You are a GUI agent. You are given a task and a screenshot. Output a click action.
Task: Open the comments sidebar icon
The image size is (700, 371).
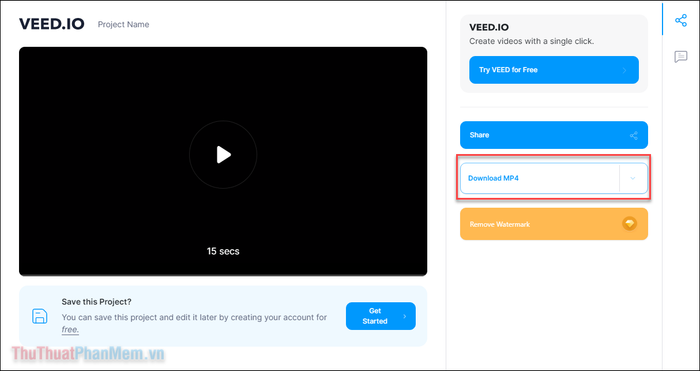(x=681, y=57)
